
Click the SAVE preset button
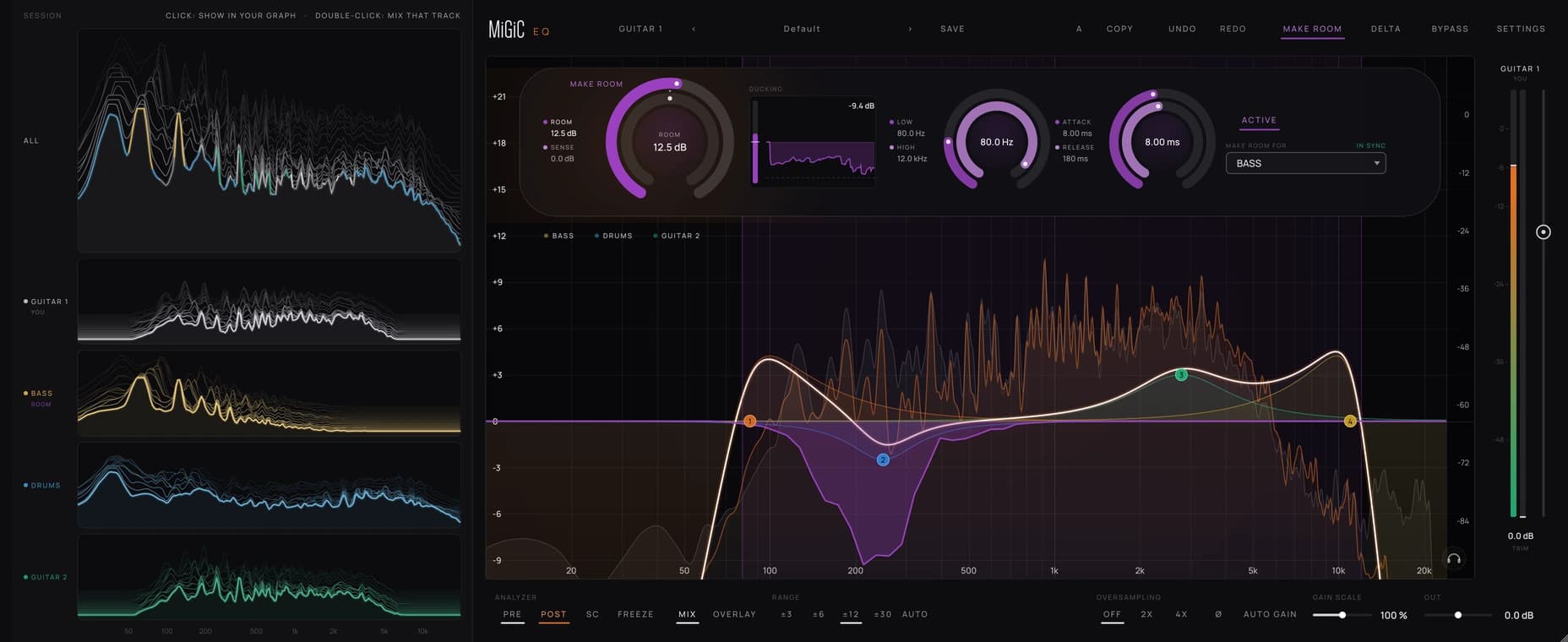952,29
